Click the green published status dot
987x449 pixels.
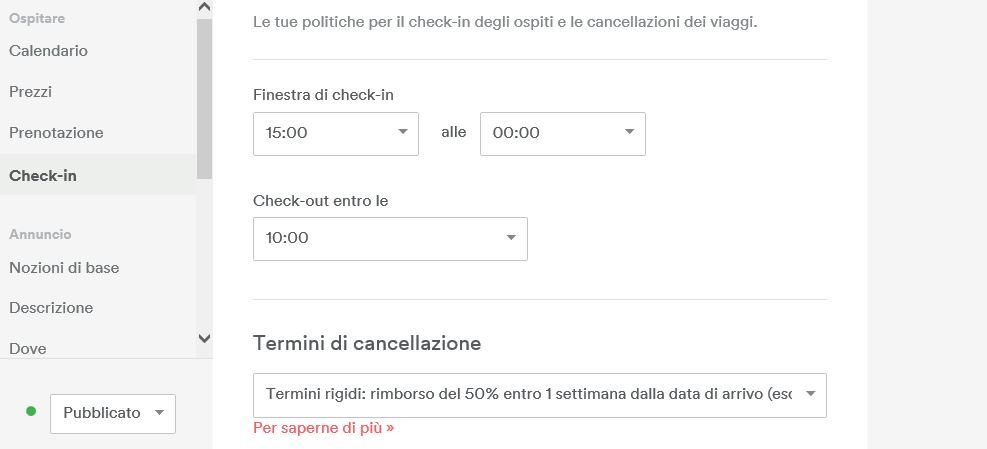point(31,411)
